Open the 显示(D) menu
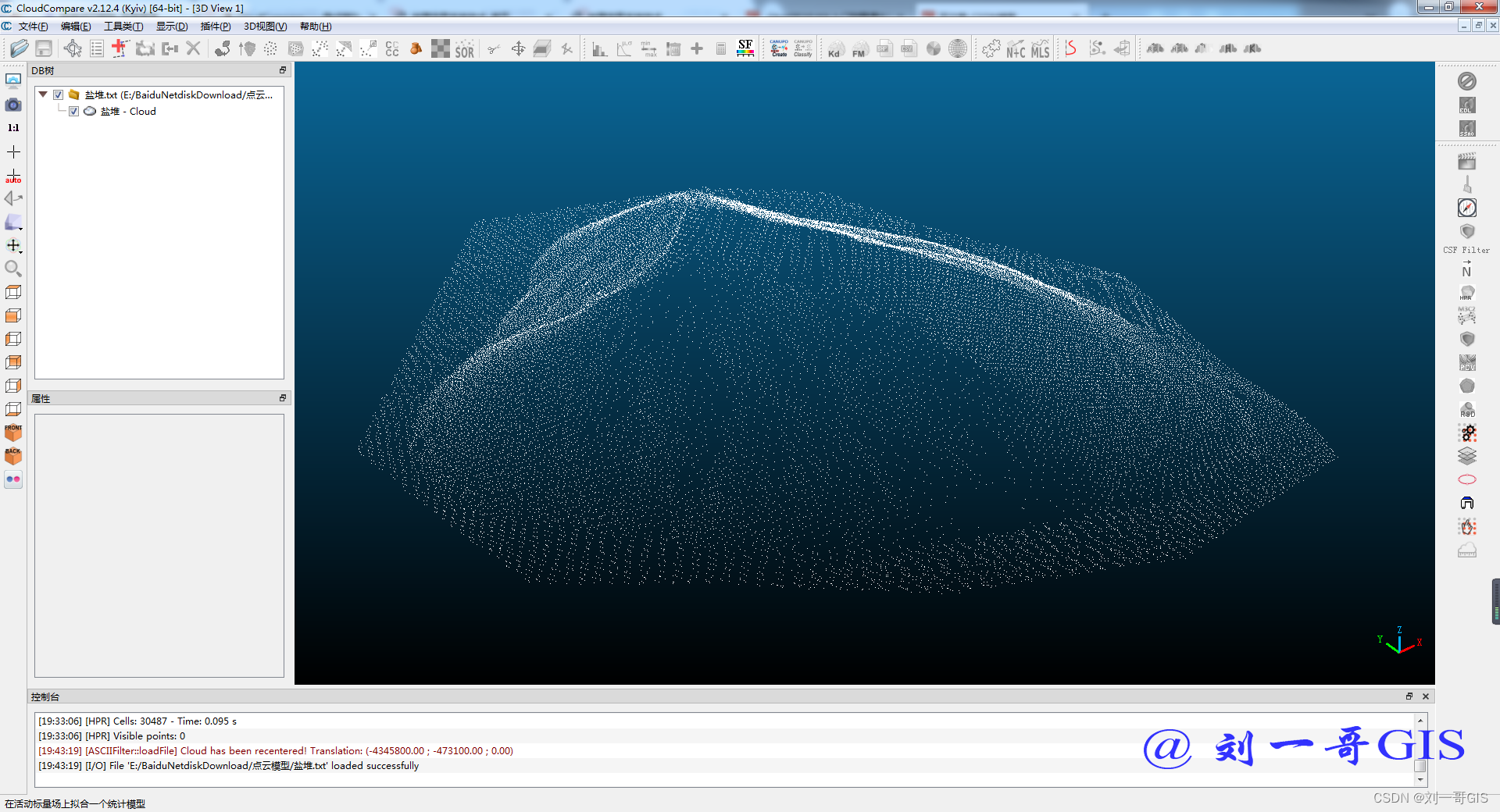 coord(172,27)
